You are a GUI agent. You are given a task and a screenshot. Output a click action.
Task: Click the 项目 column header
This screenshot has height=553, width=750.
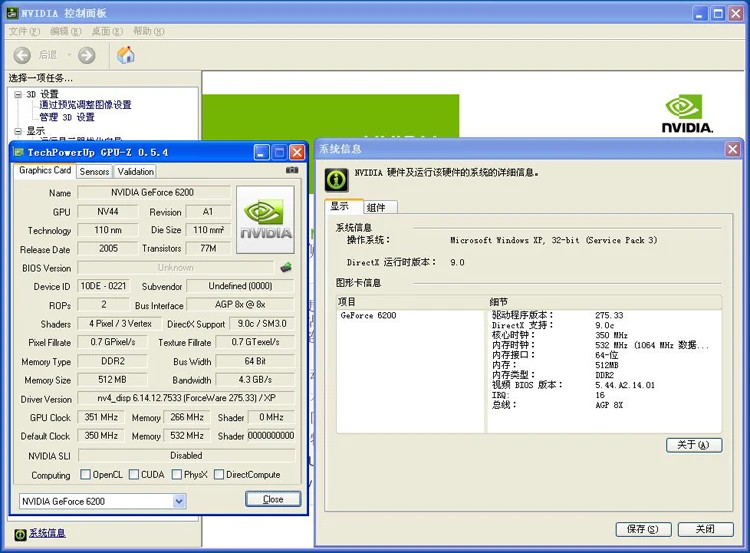(411, 302)
